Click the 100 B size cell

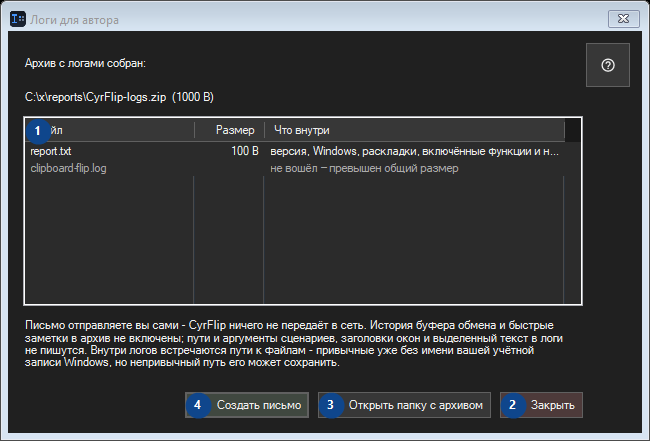pyautogui.click(x=245, y=151)
